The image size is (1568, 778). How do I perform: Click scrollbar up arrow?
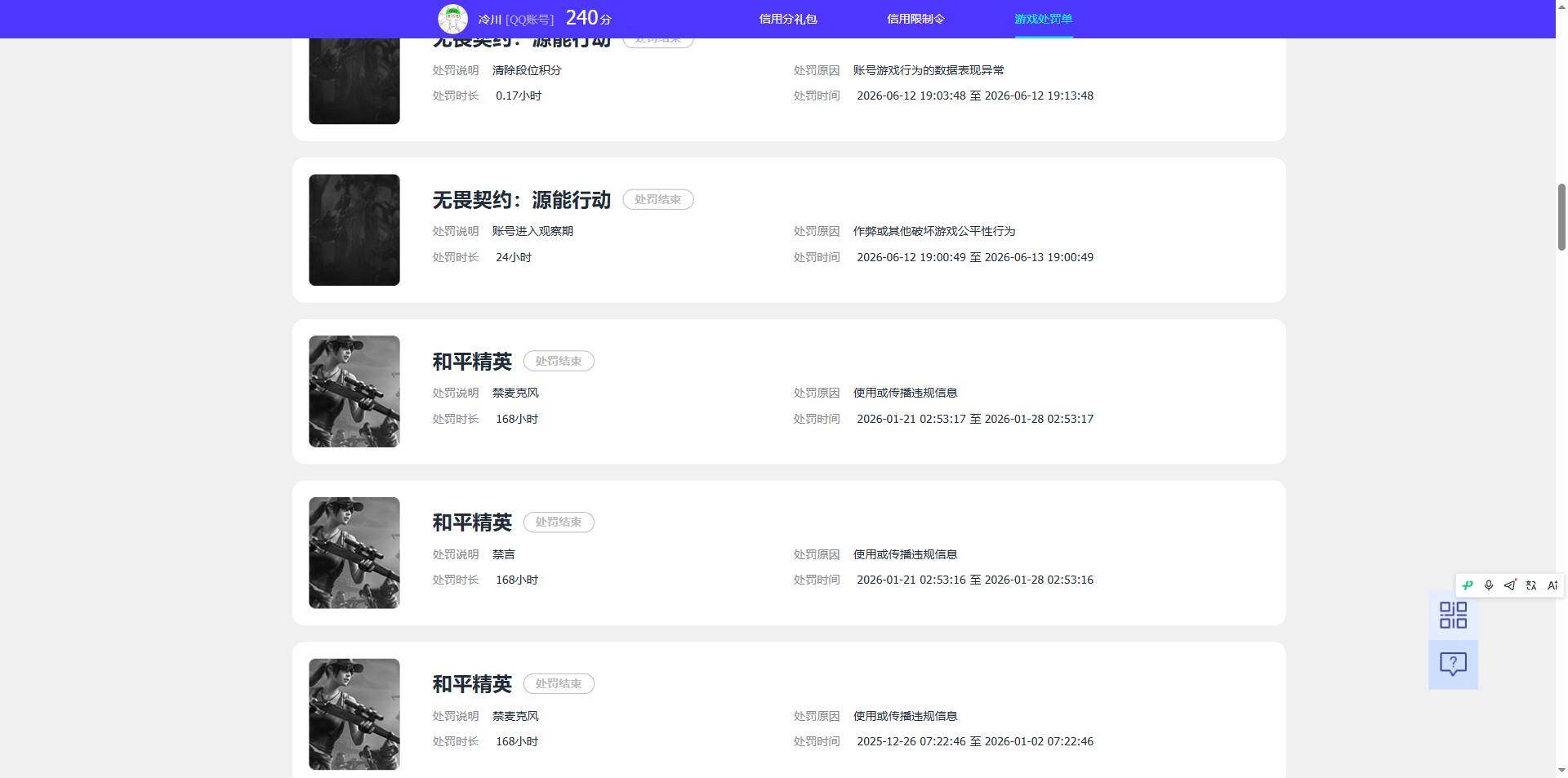pos(1561,5)
